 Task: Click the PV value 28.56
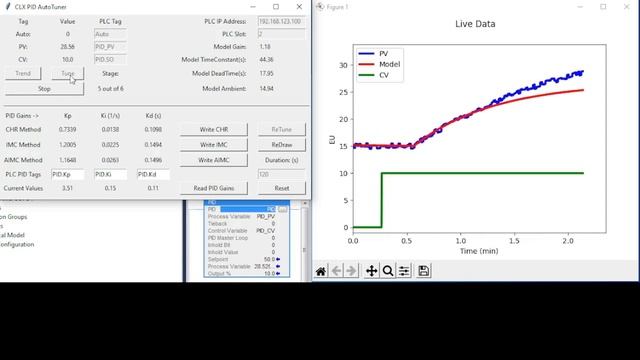click(67, 47)
